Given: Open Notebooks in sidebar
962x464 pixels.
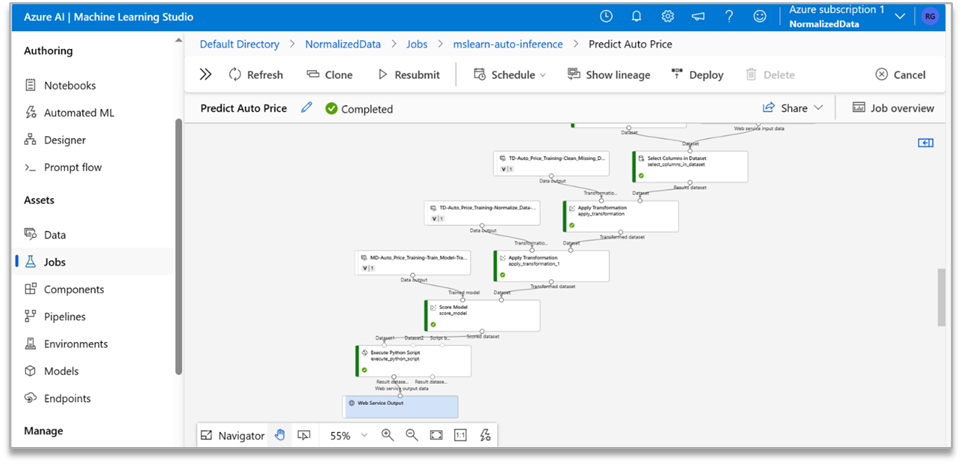Looking at the screenshot, I should (x=60, y=85).
